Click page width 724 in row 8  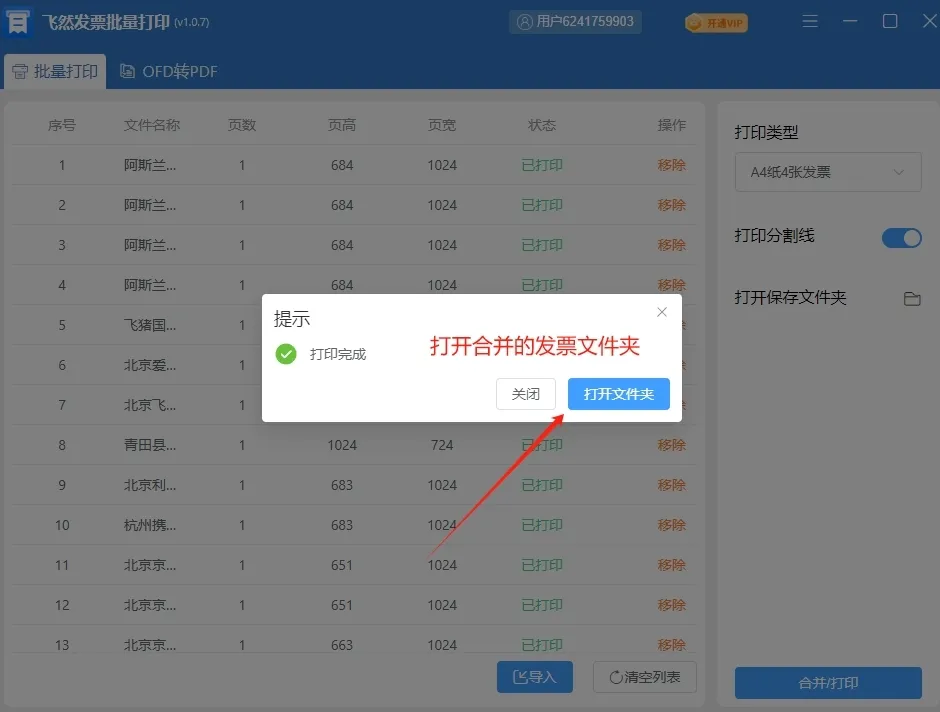[442, 445]
